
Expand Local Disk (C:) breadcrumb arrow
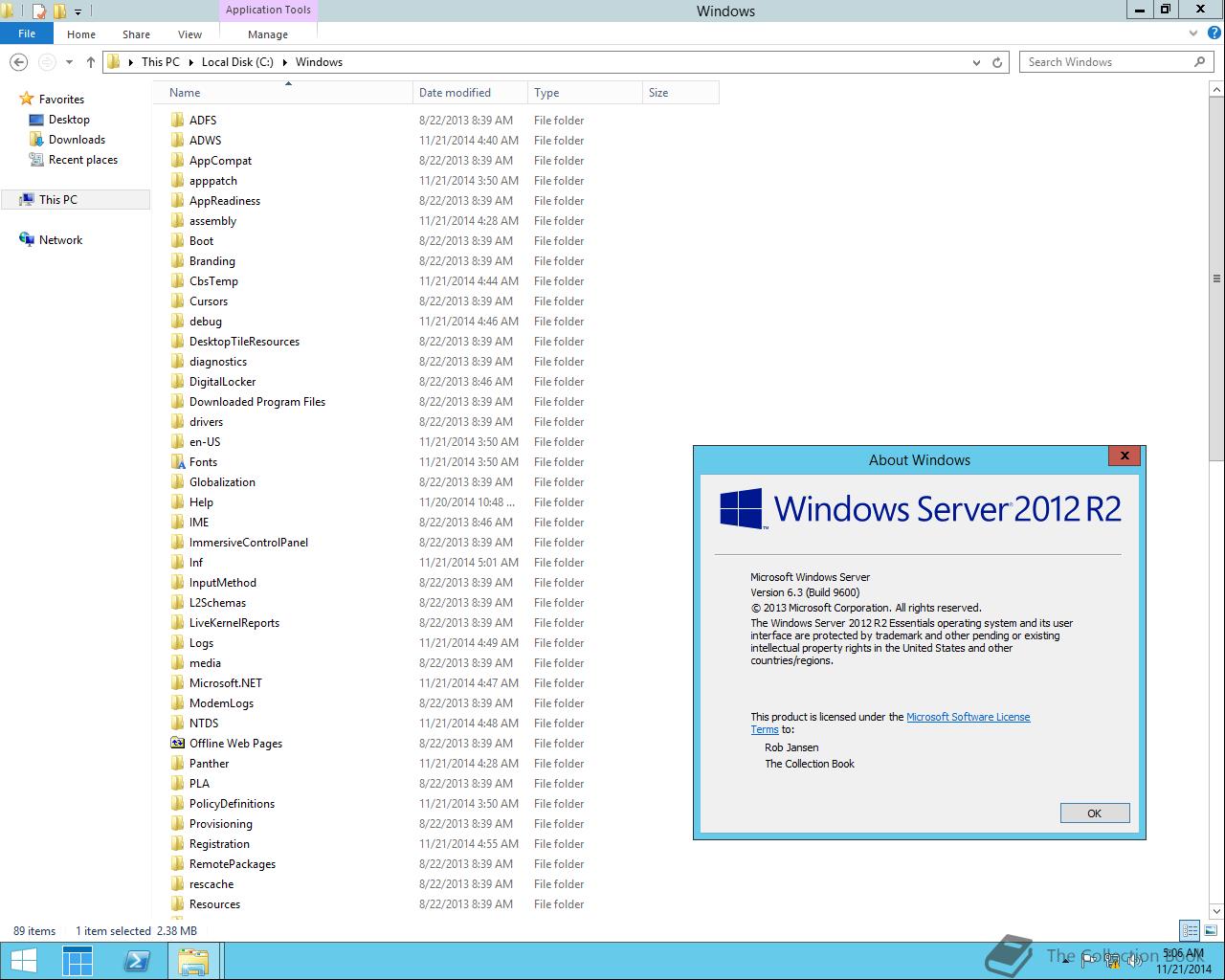coord(283,62)
